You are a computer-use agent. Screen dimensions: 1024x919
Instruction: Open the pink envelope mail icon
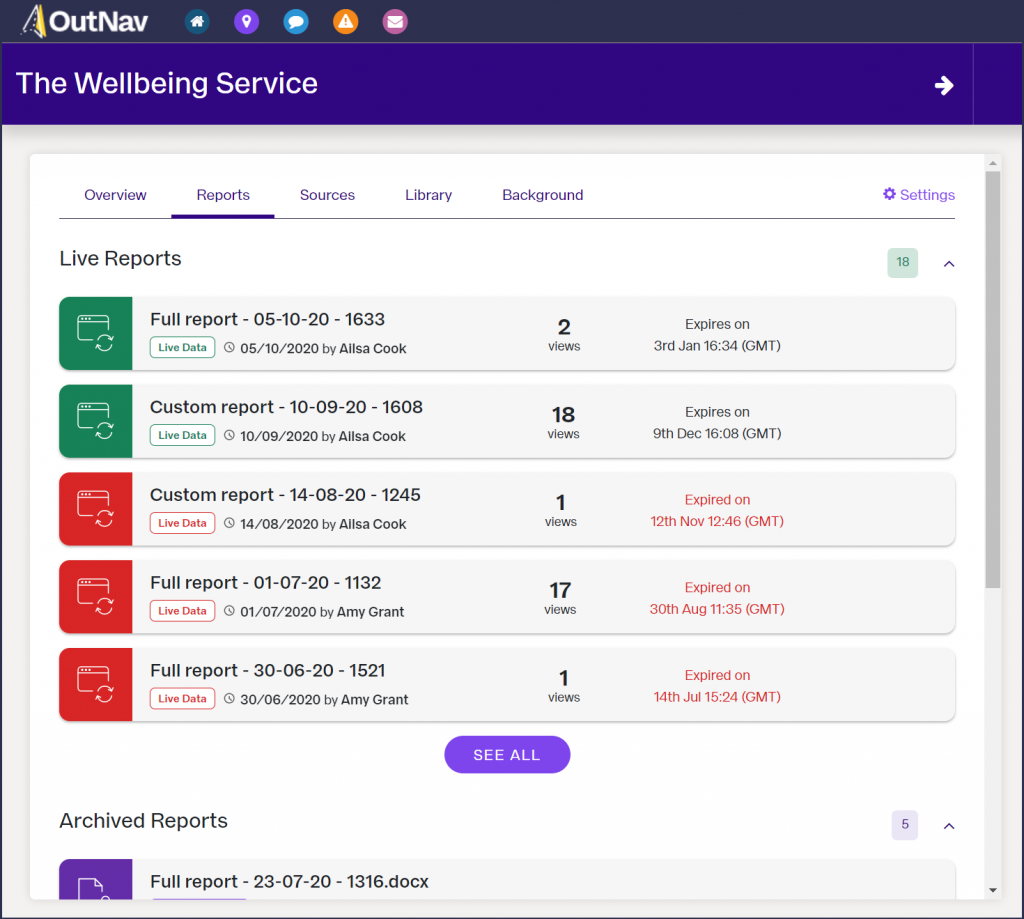point(395,22)
